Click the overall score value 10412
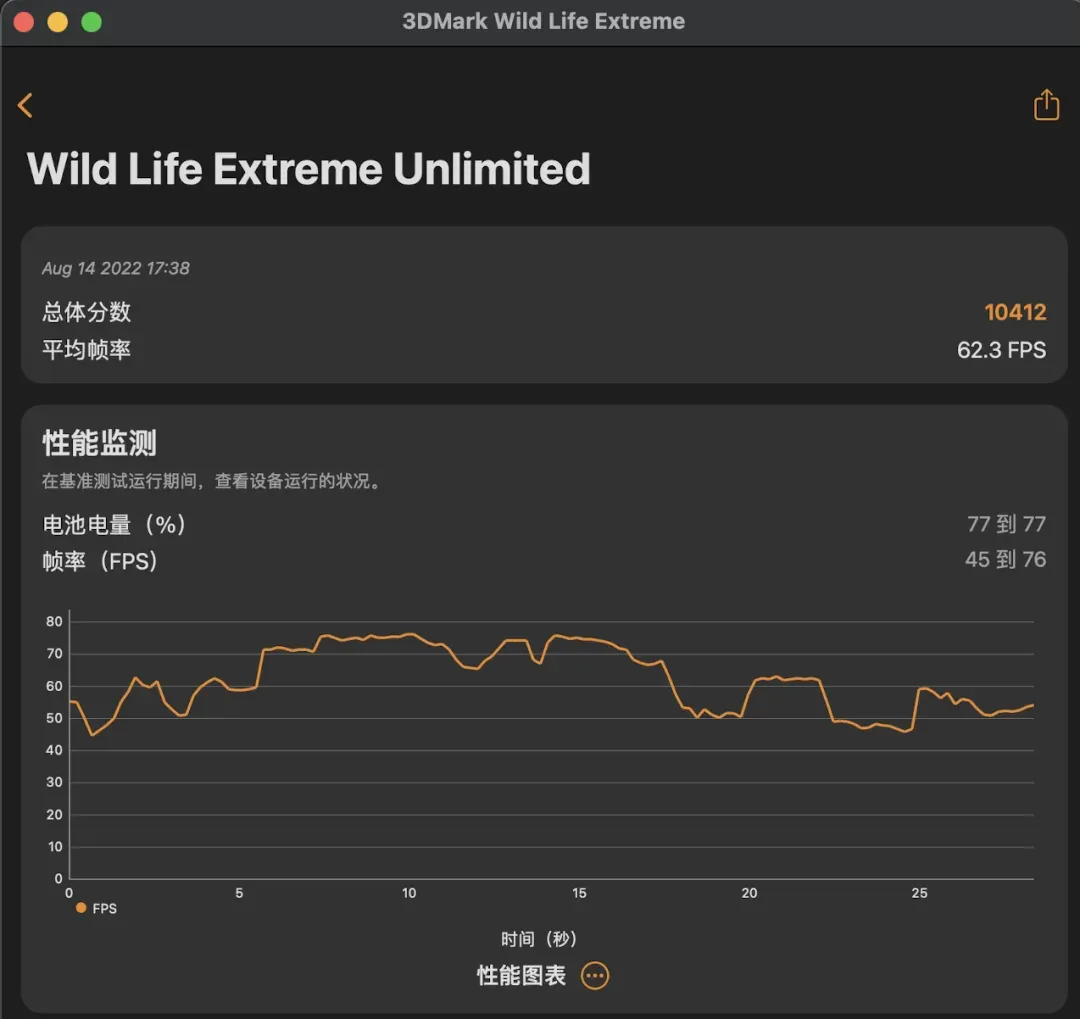The image size is (1080, 1019). (x=1015, y=312)
